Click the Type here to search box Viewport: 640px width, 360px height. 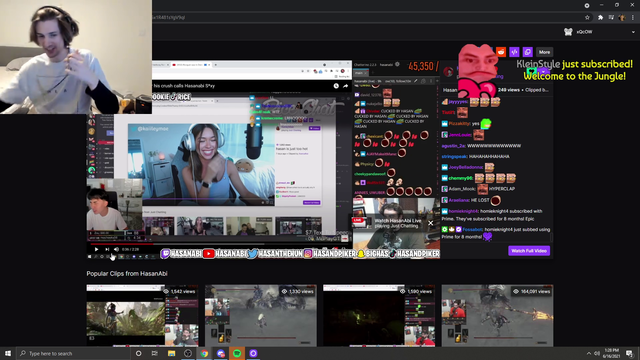click(73, 353)
